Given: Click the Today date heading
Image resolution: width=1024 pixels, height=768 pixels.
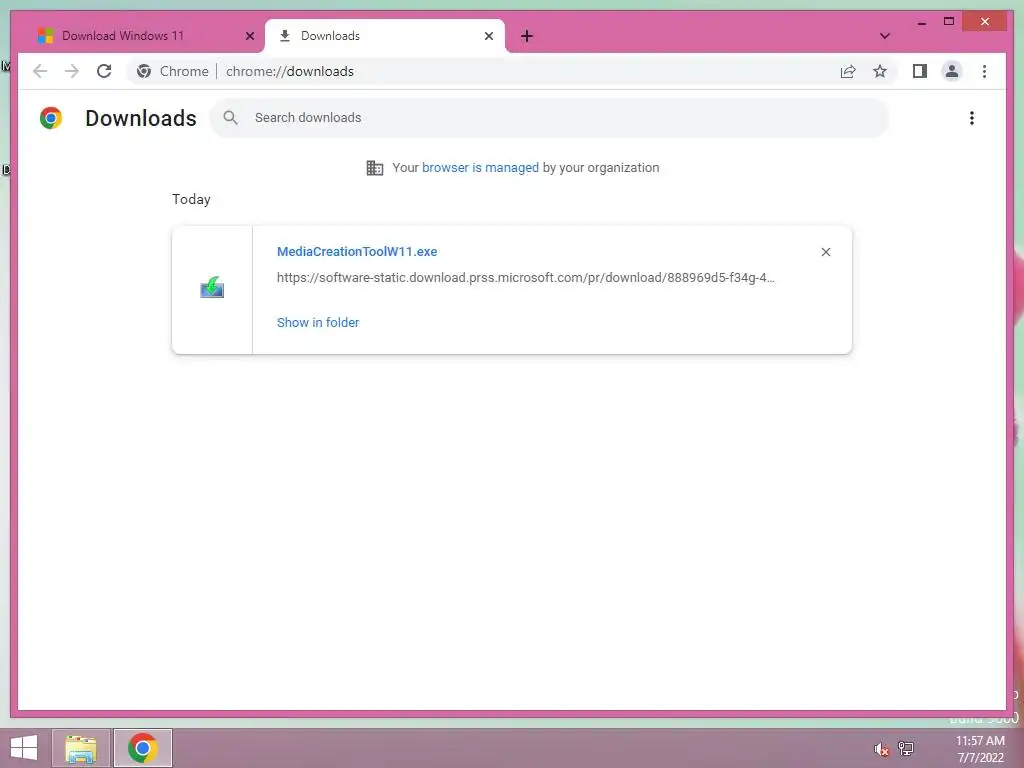Looking at the screenshot, I should point(191,199).
